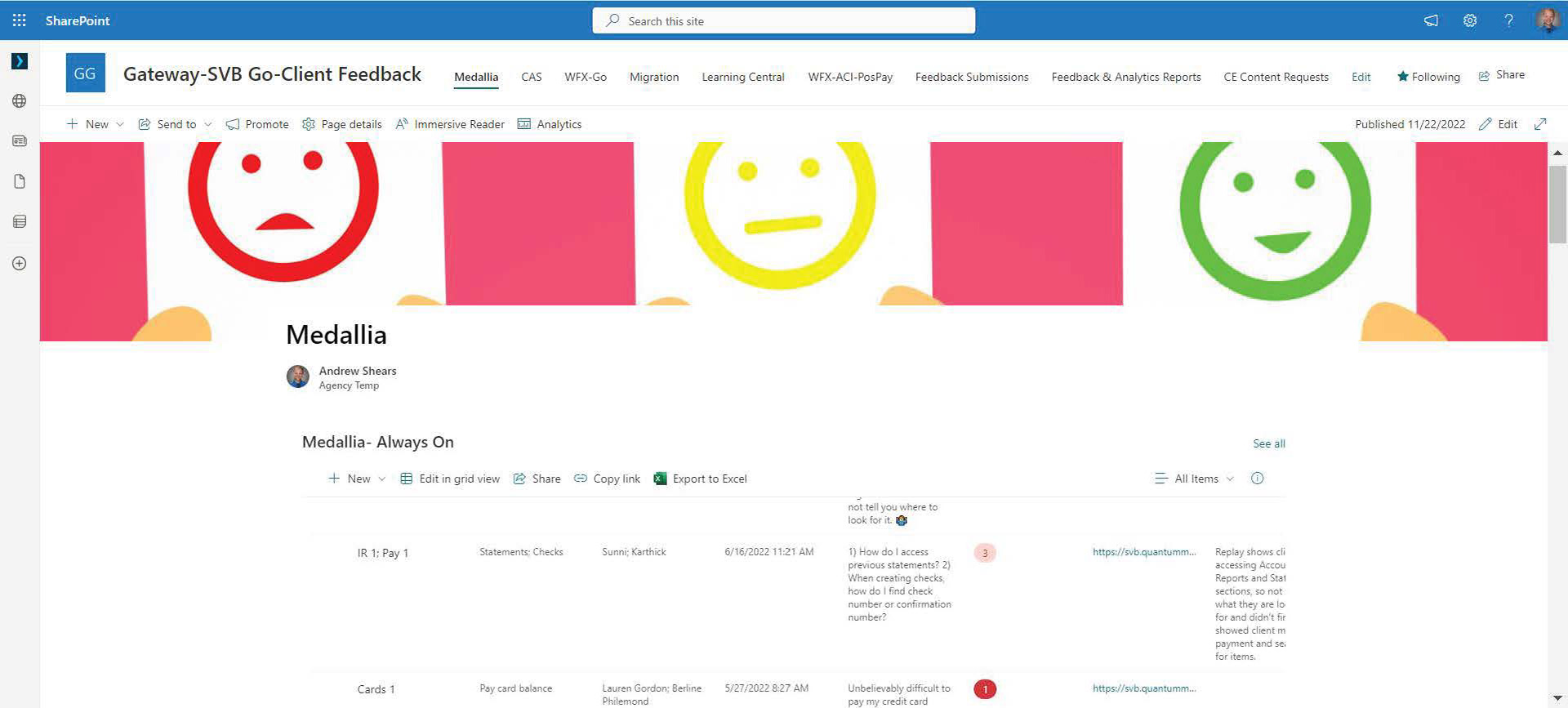The image size is (1568, 708).
Task: Open page Analytics
Action: click(550, 124)
